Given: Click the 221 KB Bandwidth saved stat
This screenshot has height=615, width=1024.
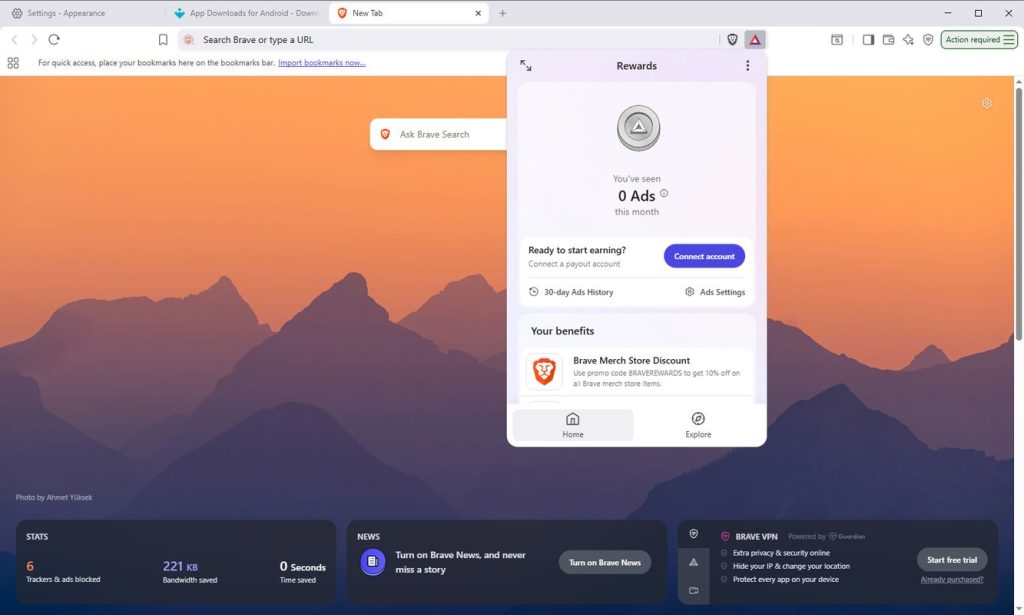Looking at the screenshot, I should coord(190,571).
